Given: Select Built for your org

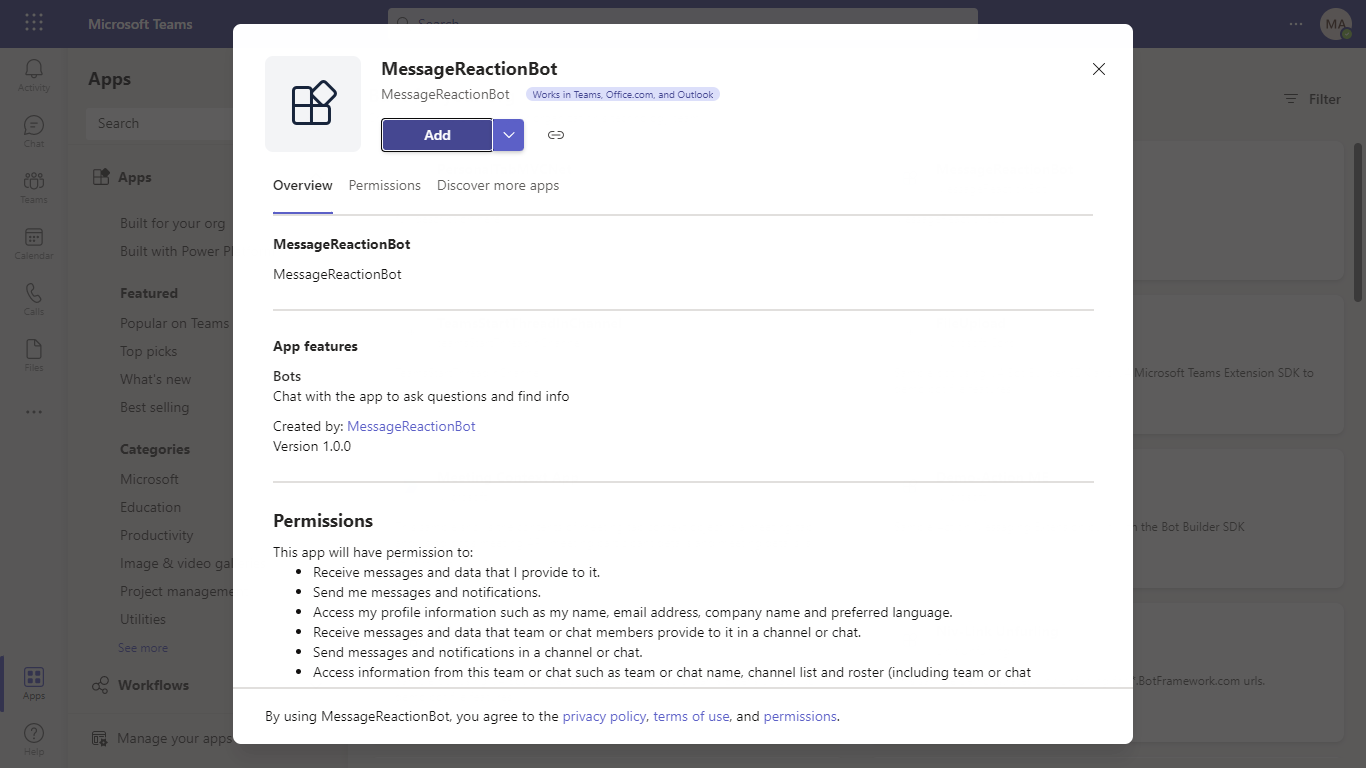Looking at the screenshot, I should (172, 223).
